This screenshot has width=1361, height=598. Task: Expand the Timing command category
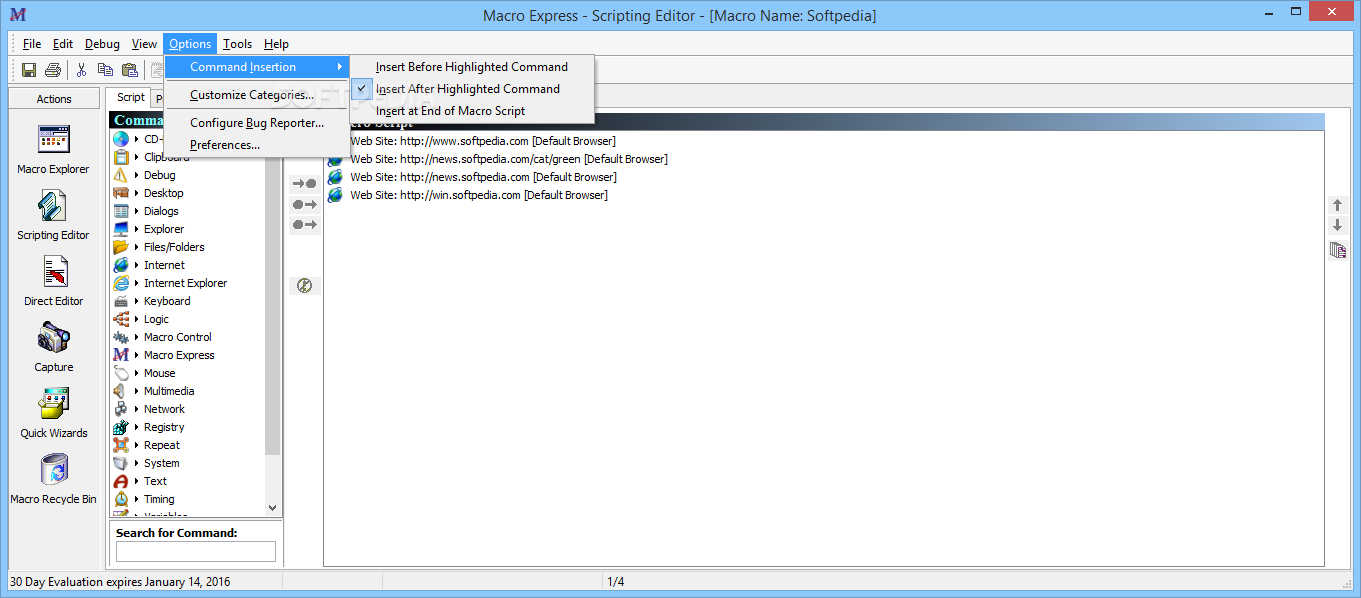[137, 499]
